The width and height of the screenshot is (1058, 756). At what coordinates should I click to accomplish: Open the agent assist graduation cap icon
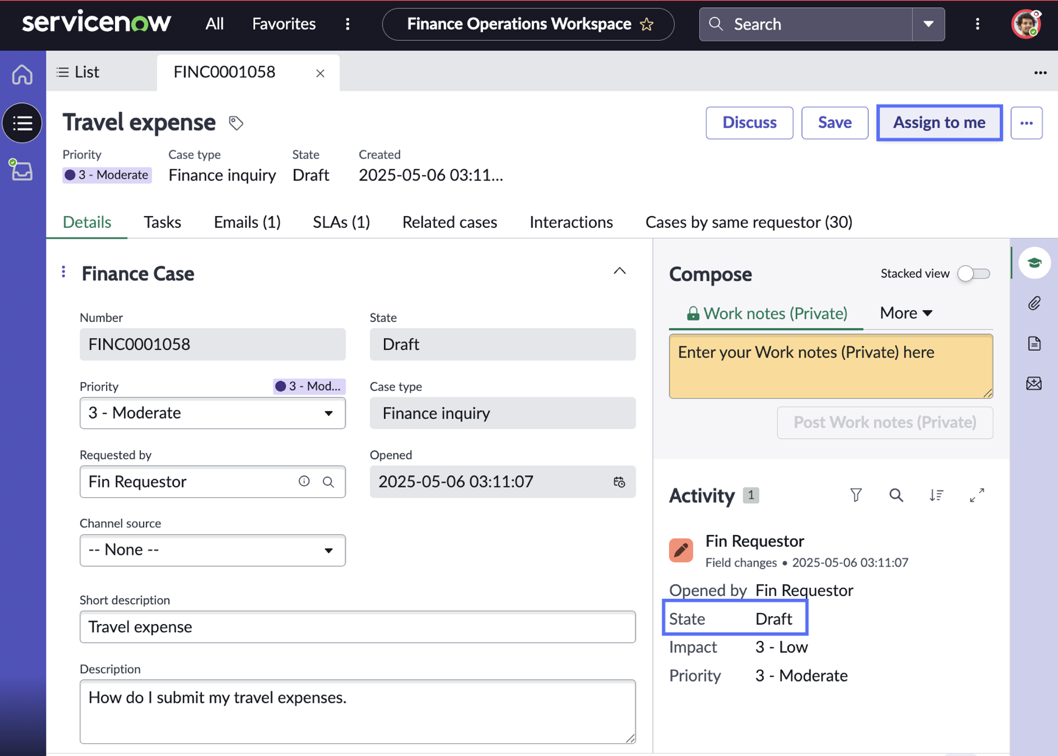1034,263
